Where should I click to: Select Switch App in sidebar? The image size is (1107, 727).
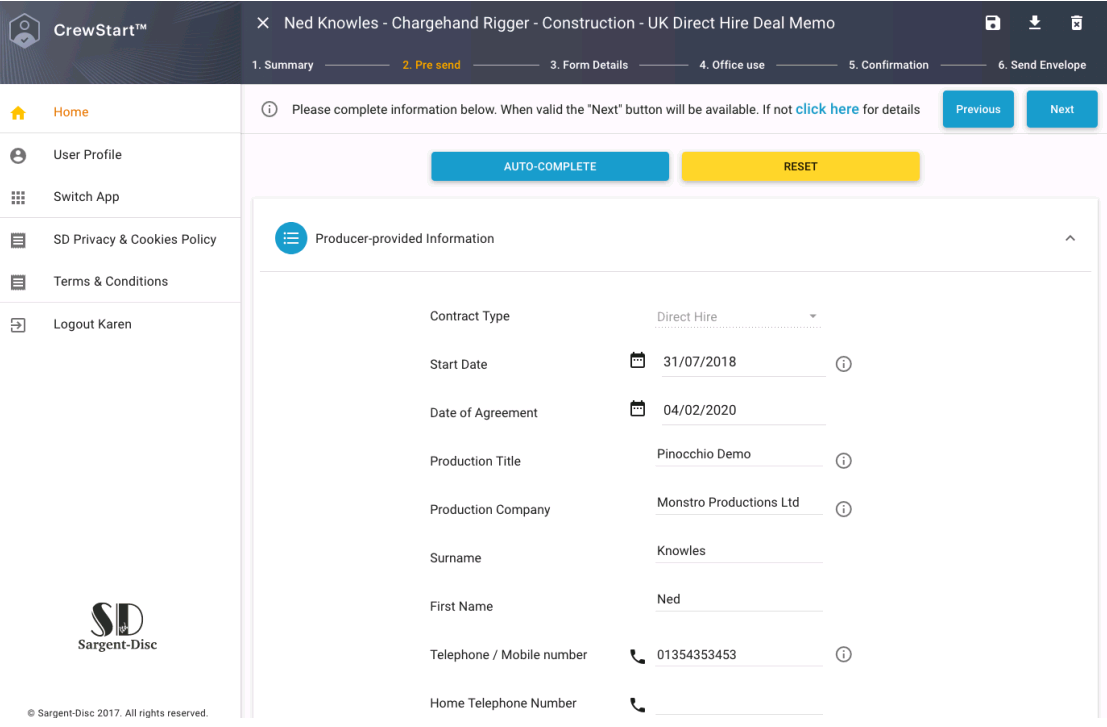[x=86, y=197]
